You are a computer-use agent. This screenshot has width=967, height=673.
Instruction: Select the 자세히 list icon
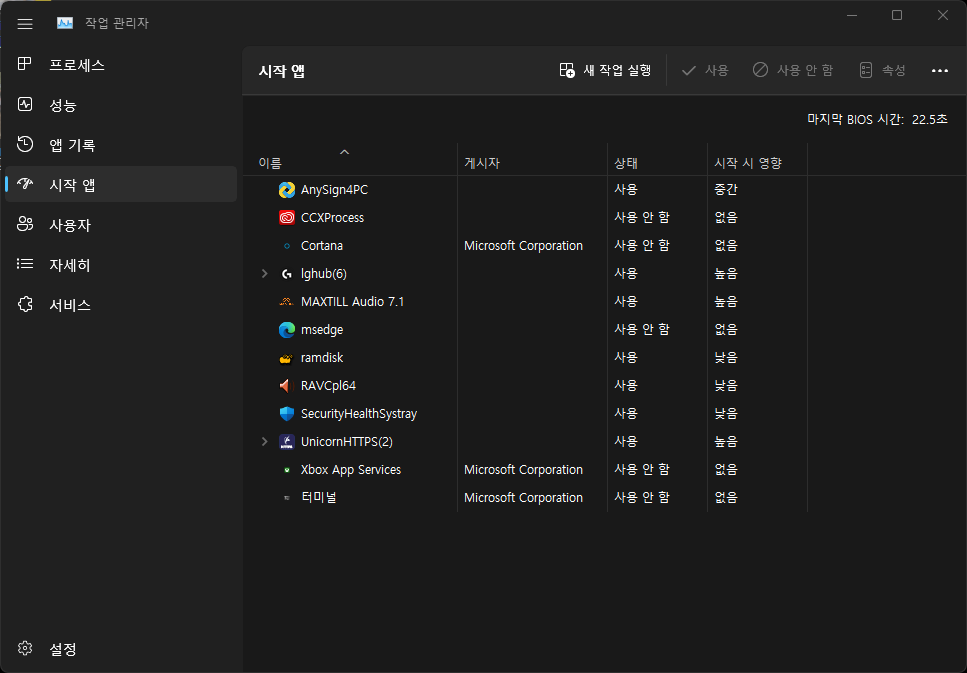coord(25,264)
